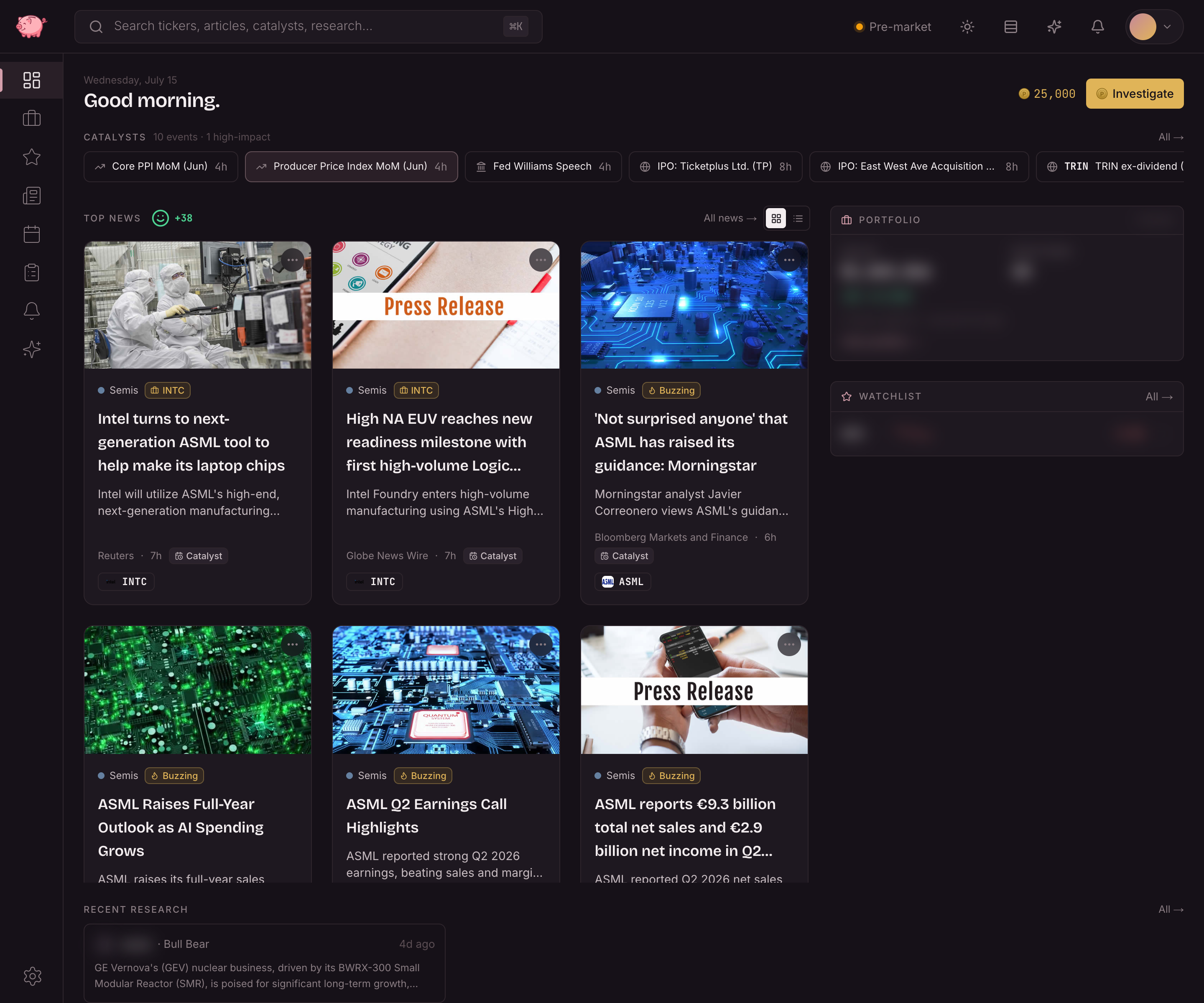Open the user avatar dropdown

click(1153, 27)
